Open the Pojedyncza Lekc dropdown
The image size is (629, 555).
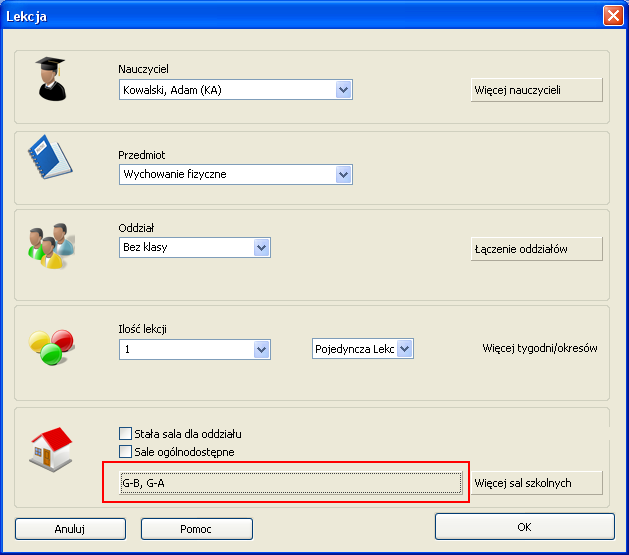coord(363,349)
